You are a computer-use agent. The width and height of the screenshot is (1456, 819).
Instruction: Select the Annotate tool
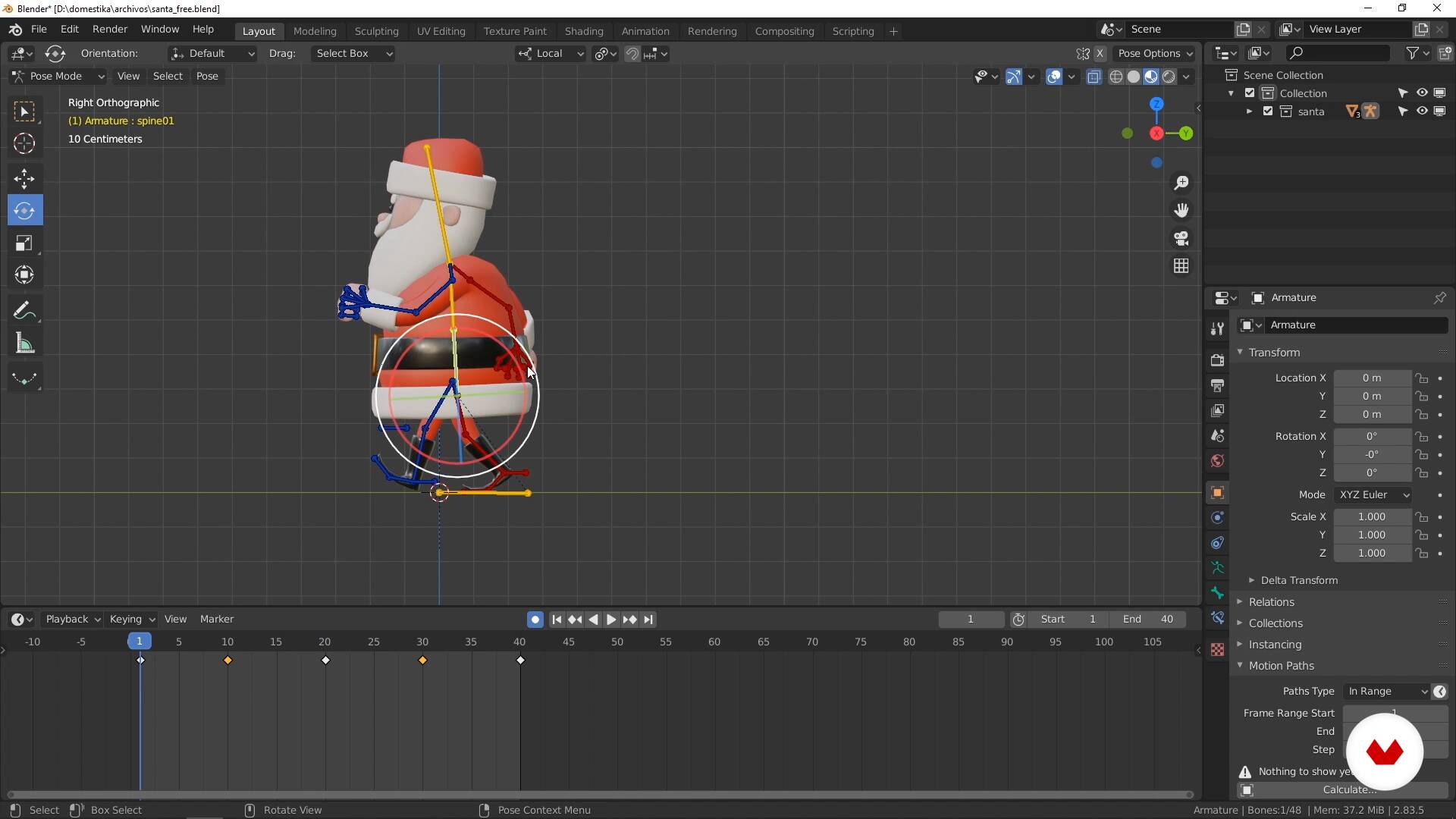pyautogui.click(x=24, y=311)
